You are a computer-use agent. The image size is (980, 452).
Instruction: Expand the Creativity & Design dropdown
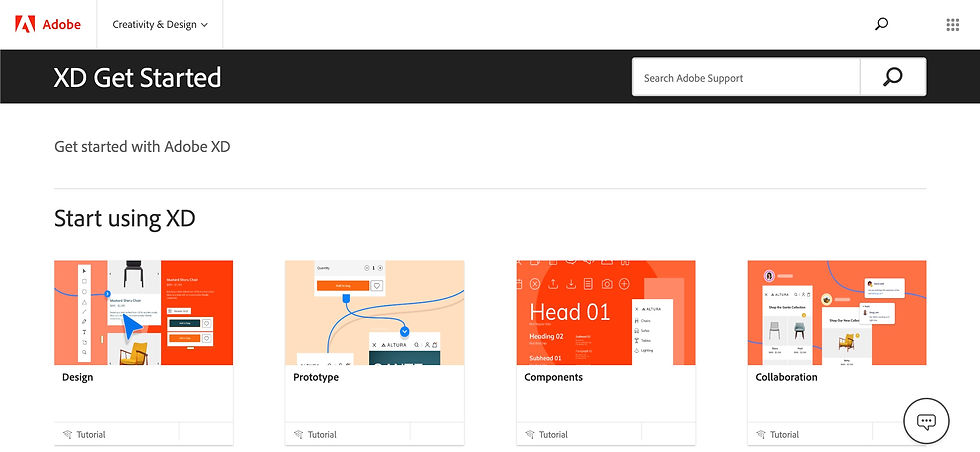point(160,24)
